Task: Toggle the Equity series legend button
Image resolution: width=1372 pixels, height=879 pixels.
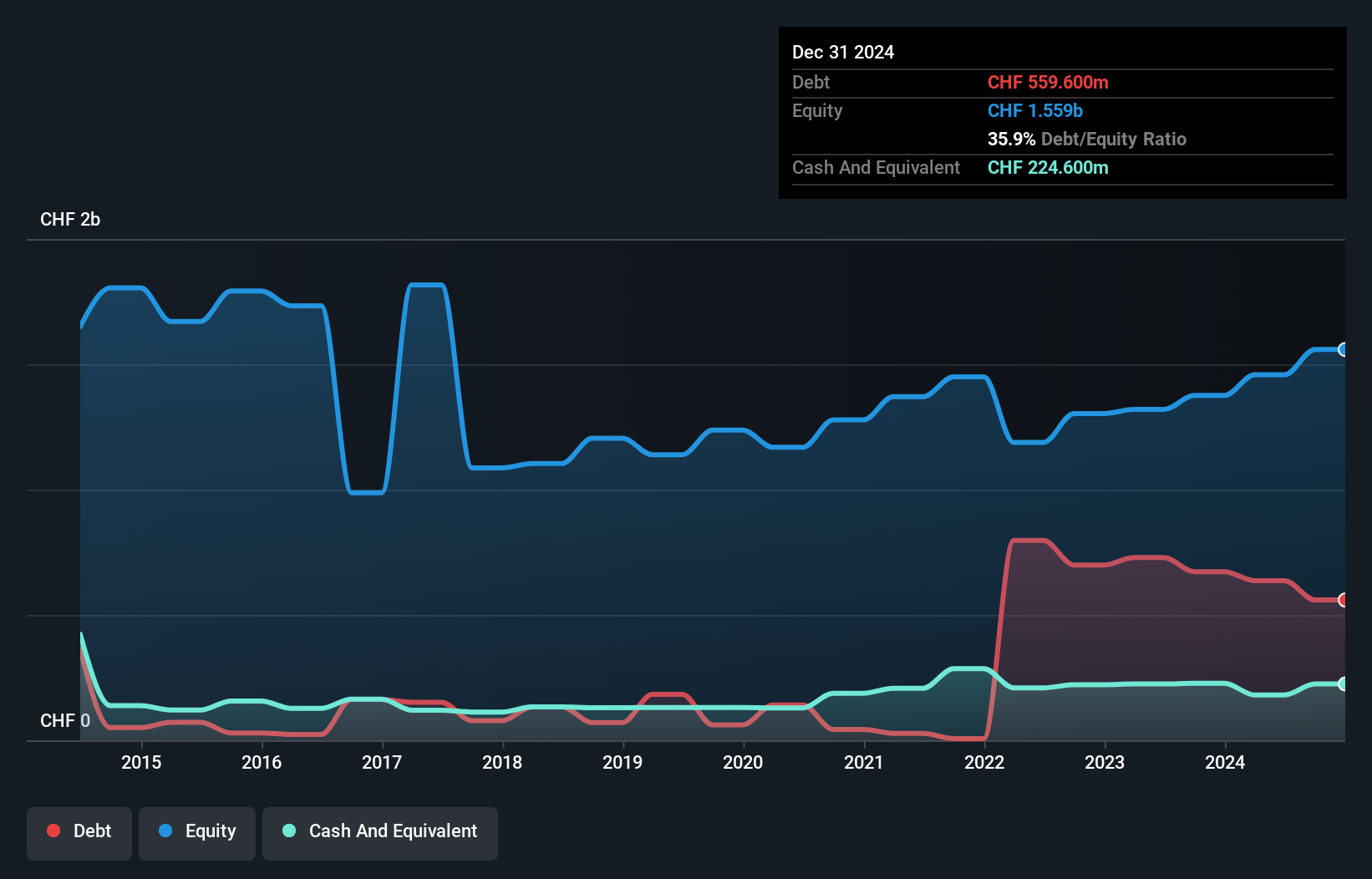Action: point(197,833)
